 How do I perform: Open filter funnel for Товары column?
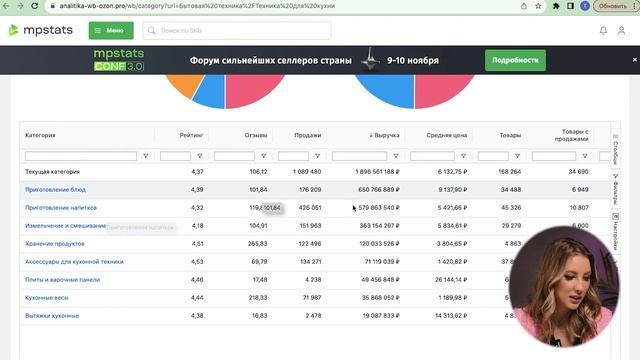[x=518, y=156]
